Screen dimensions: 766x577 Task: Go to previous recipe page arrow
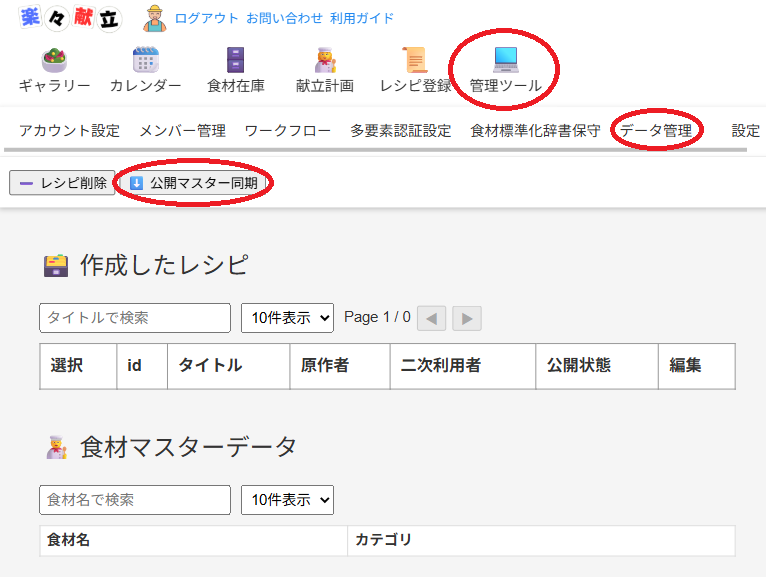(431, 319)
